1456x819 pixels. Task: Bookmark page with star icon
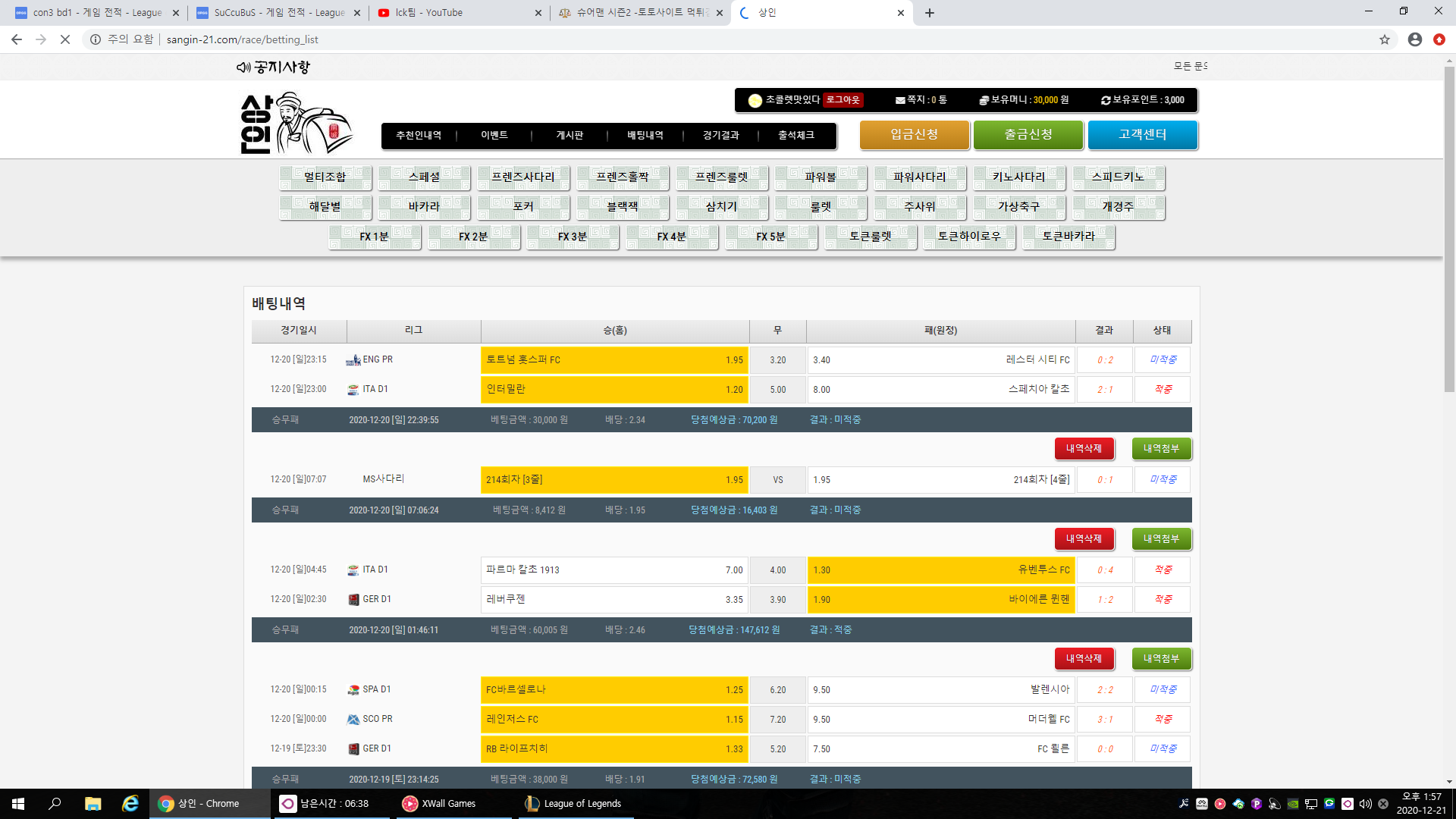1385,39
